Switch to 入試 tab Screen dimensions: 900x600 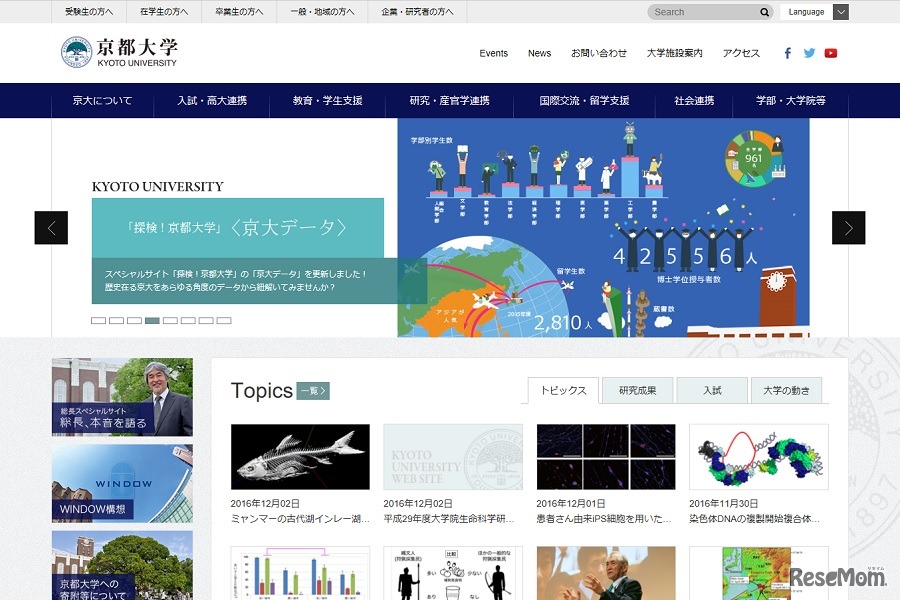712,390
